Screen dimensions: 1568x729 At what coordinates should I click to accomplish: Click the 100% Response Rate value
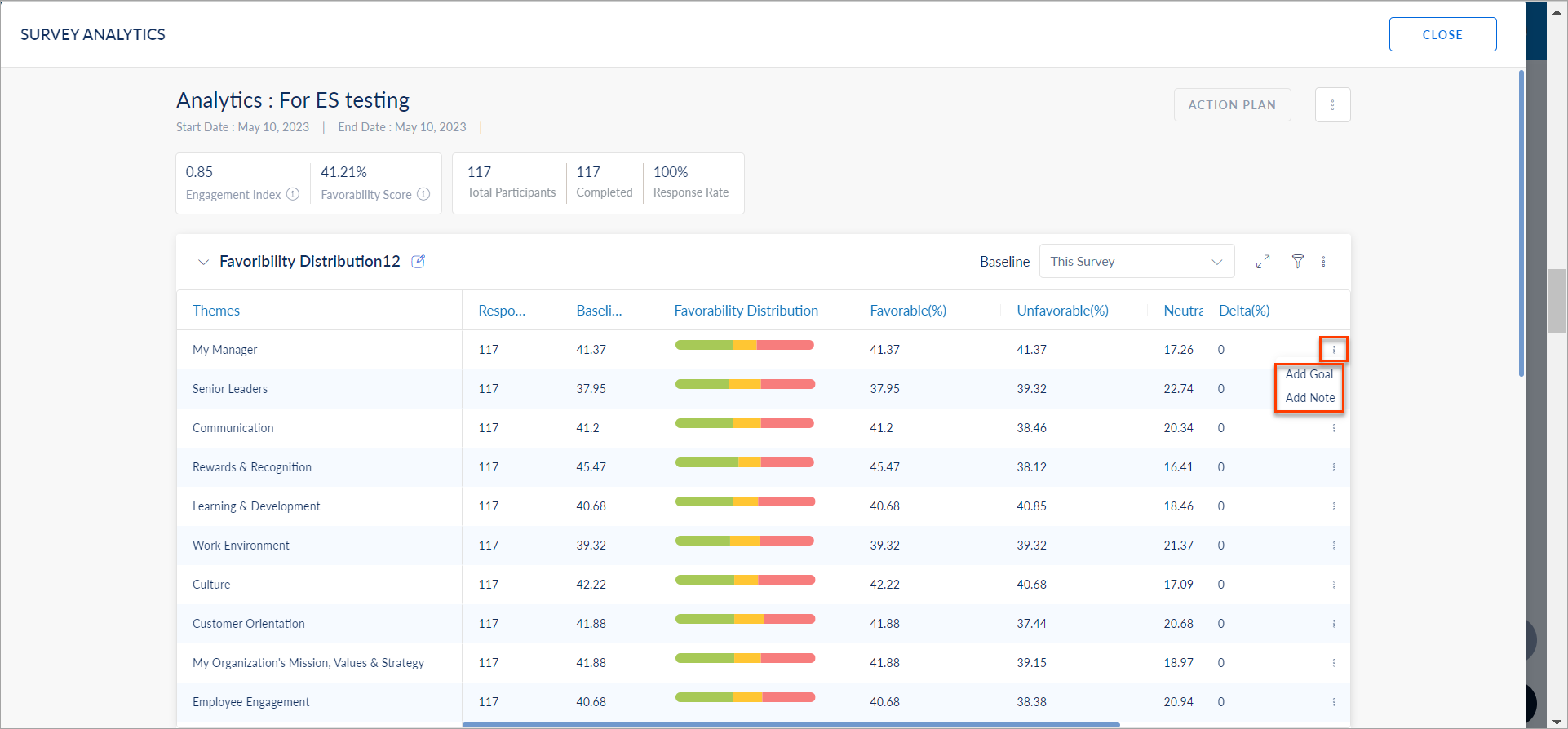click(671, 172)
